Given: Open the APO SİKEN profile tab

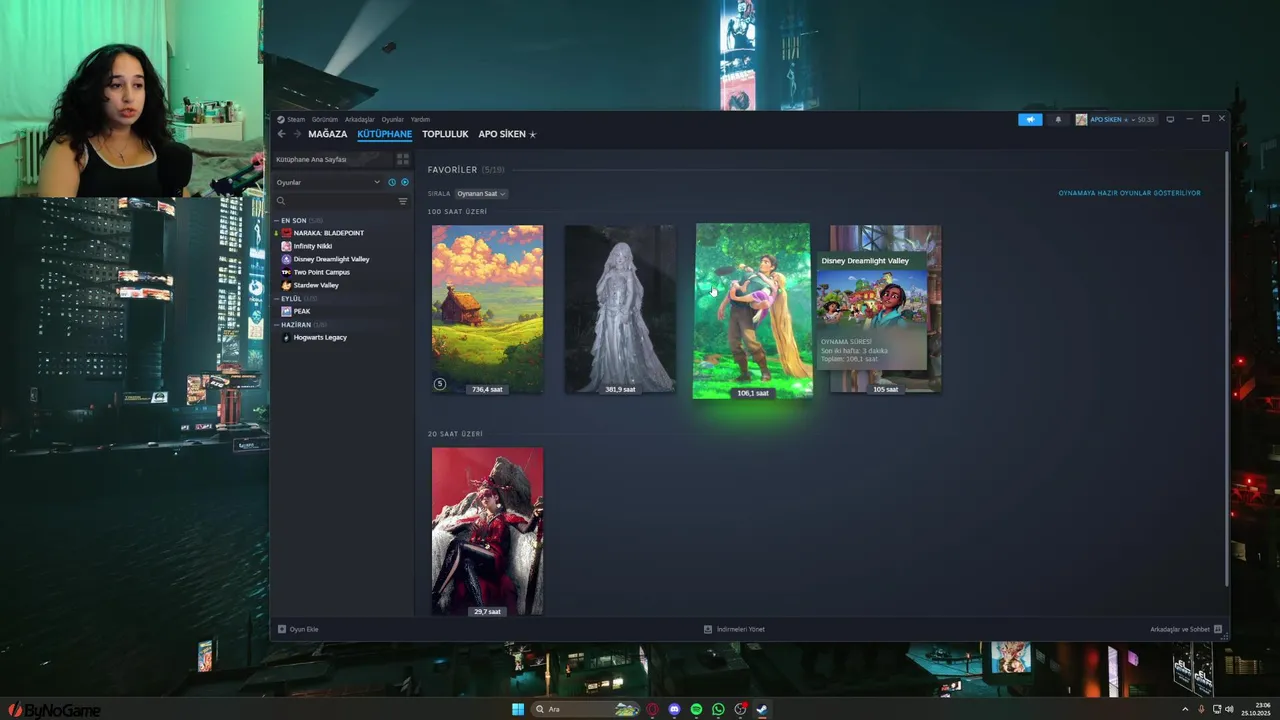Looking at the screenshot, I should [x=507, y=134].
